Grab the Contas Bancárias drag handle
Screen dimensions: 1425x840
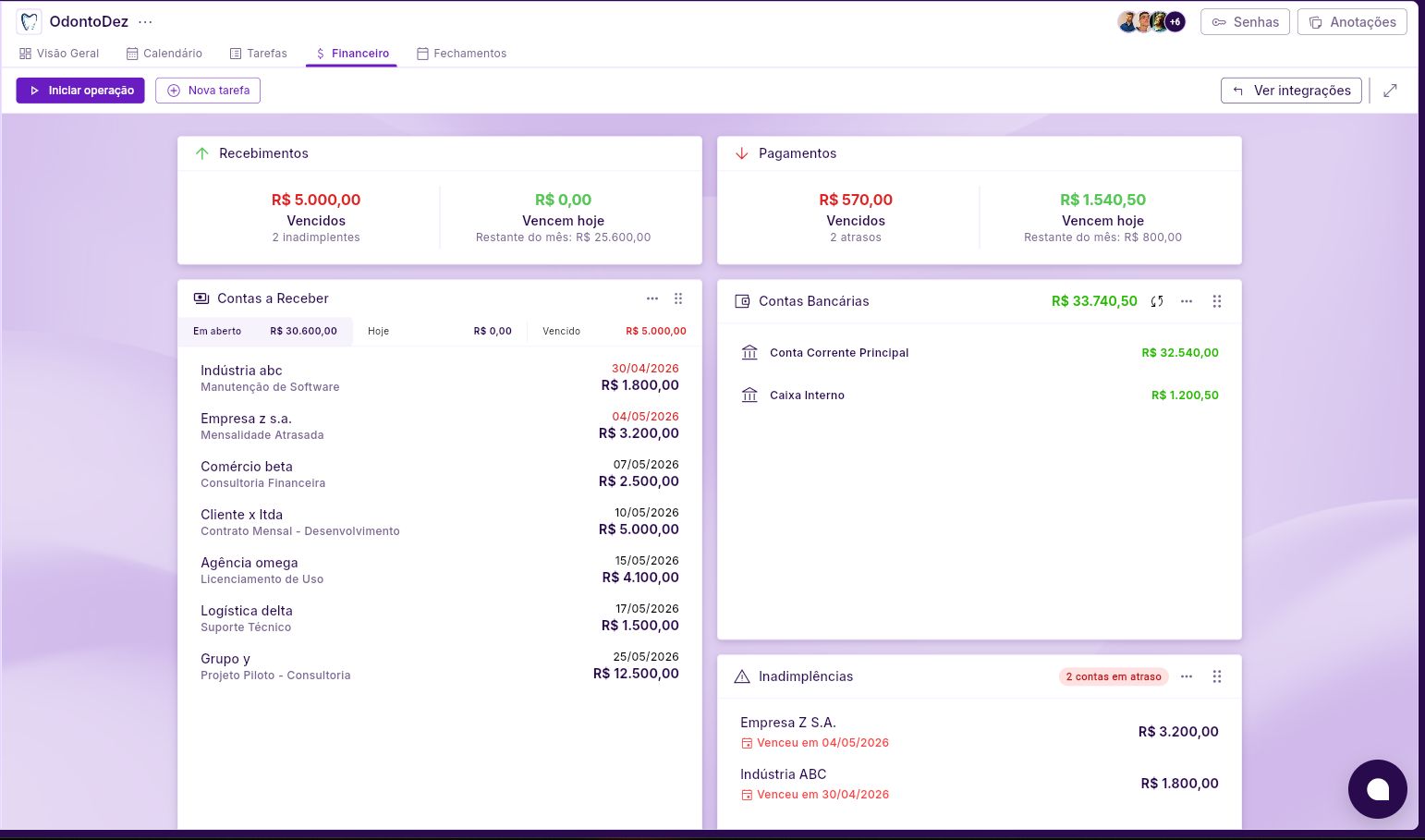pos(1217,301)
